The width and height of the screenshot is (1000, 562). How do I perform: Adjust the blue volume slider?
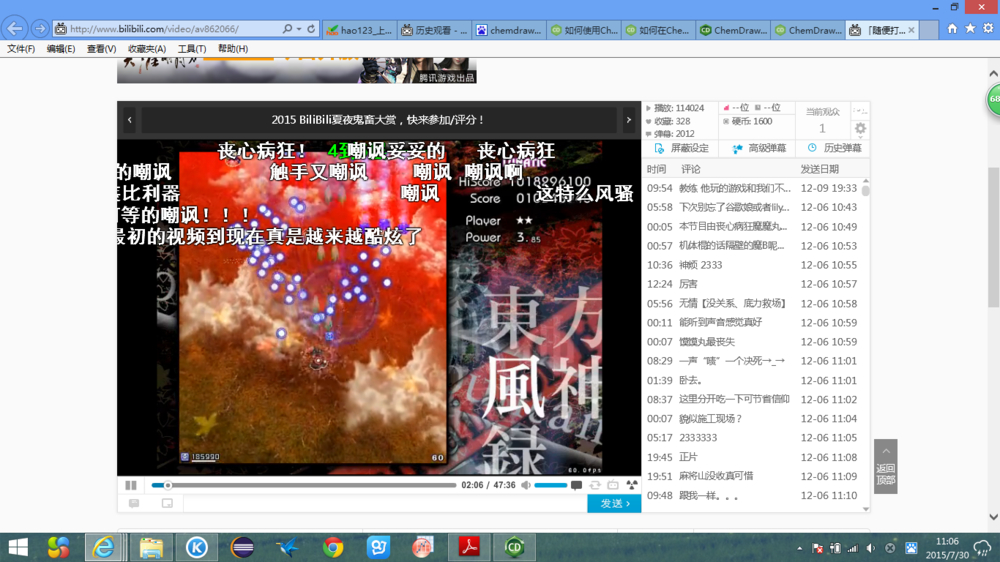(550, 485)
